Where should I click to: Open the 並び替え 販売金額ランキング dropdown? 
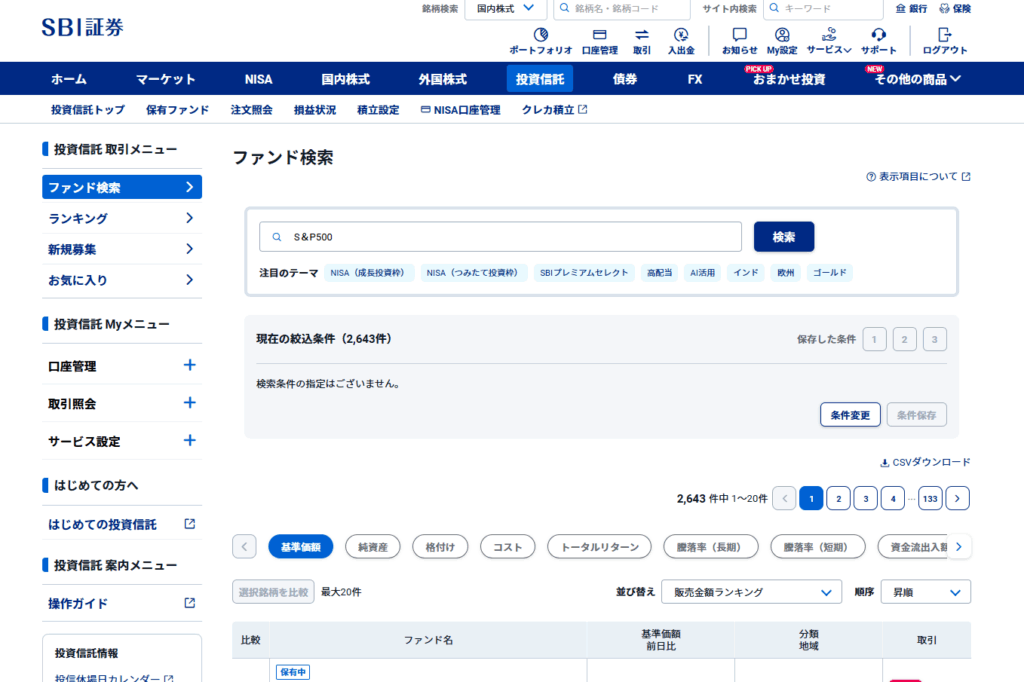751,592
